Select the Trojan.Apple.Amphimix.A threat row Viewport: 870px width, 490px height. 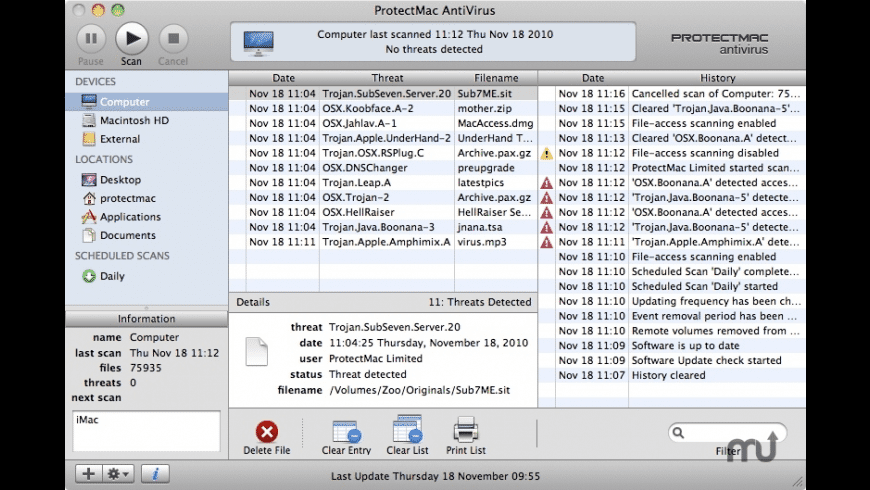(x=383, y=242)
